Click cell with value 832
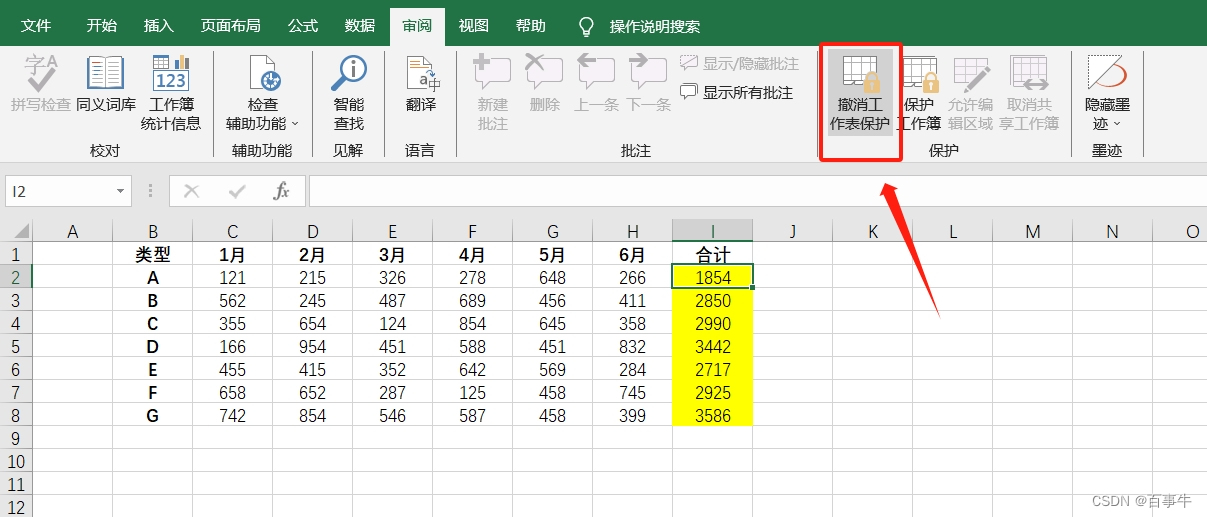 [x=633, y=347]
